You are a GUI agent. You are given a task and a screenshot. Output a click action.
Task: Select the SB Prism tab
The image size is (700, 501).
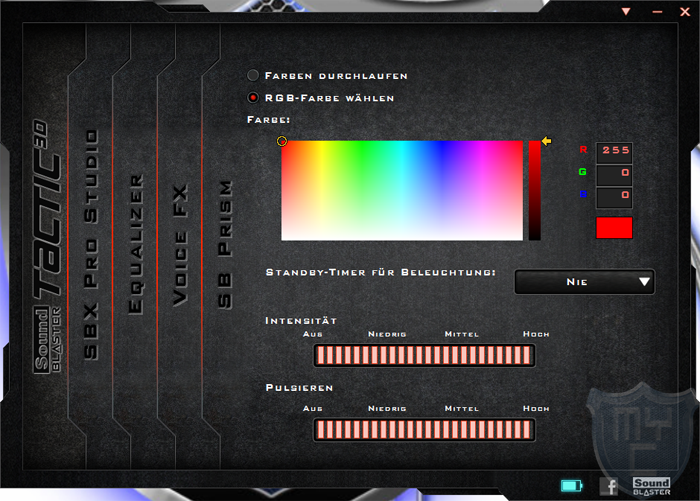tap(225, 244)
